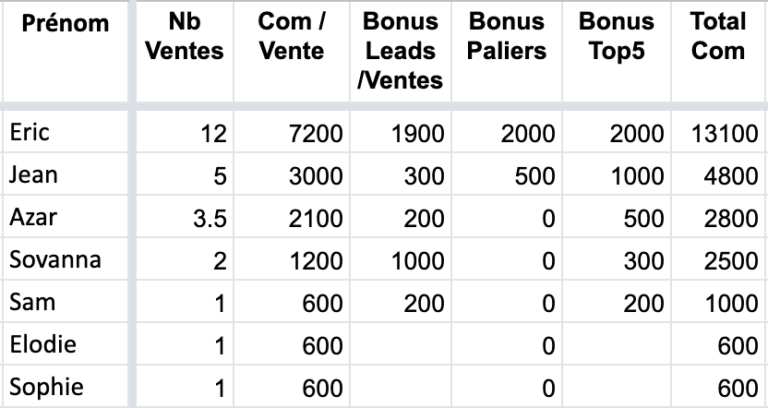Select the Prénom header cell
The height and width of the screenshot is (408, 768).
pos(65,51)
